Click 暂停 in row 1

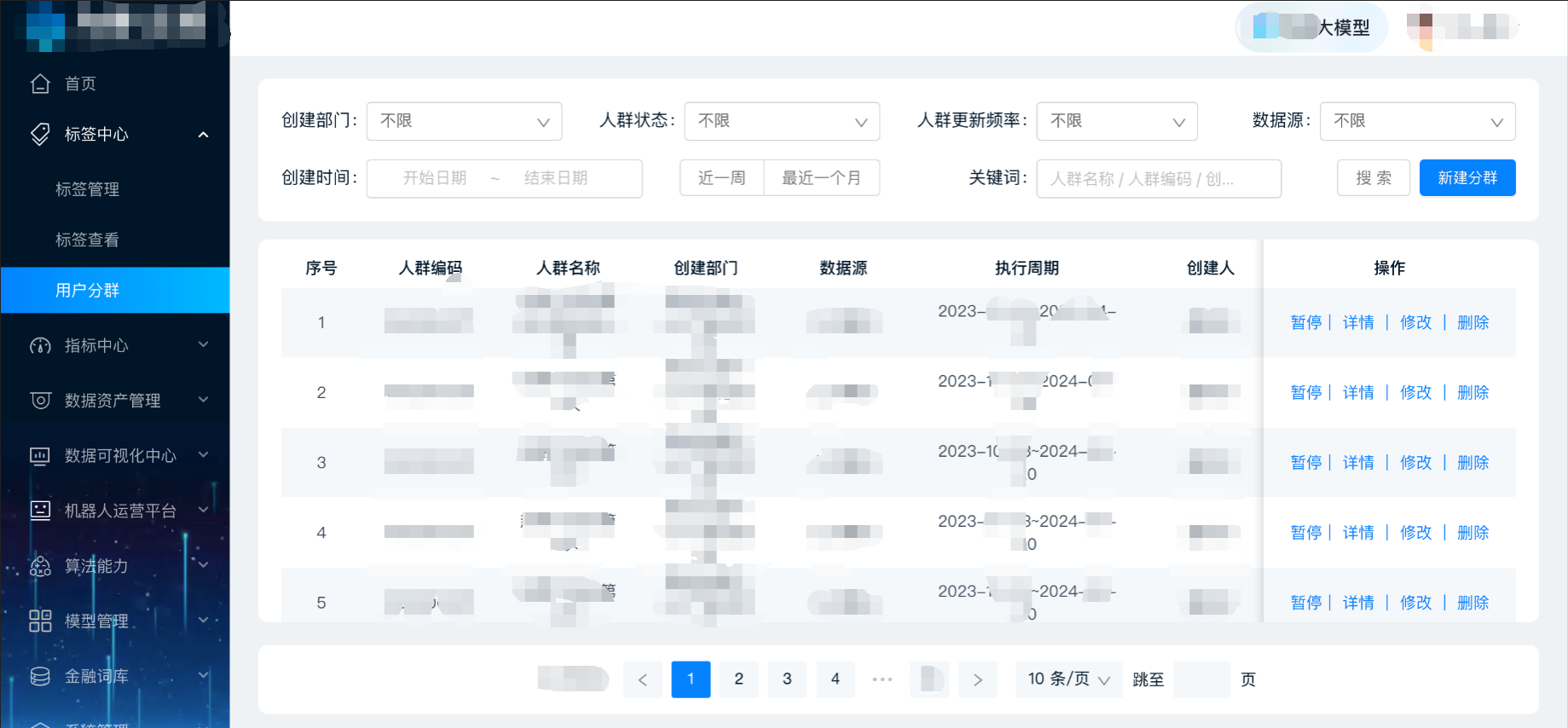pyautogui.click(x=1306, y=322)
